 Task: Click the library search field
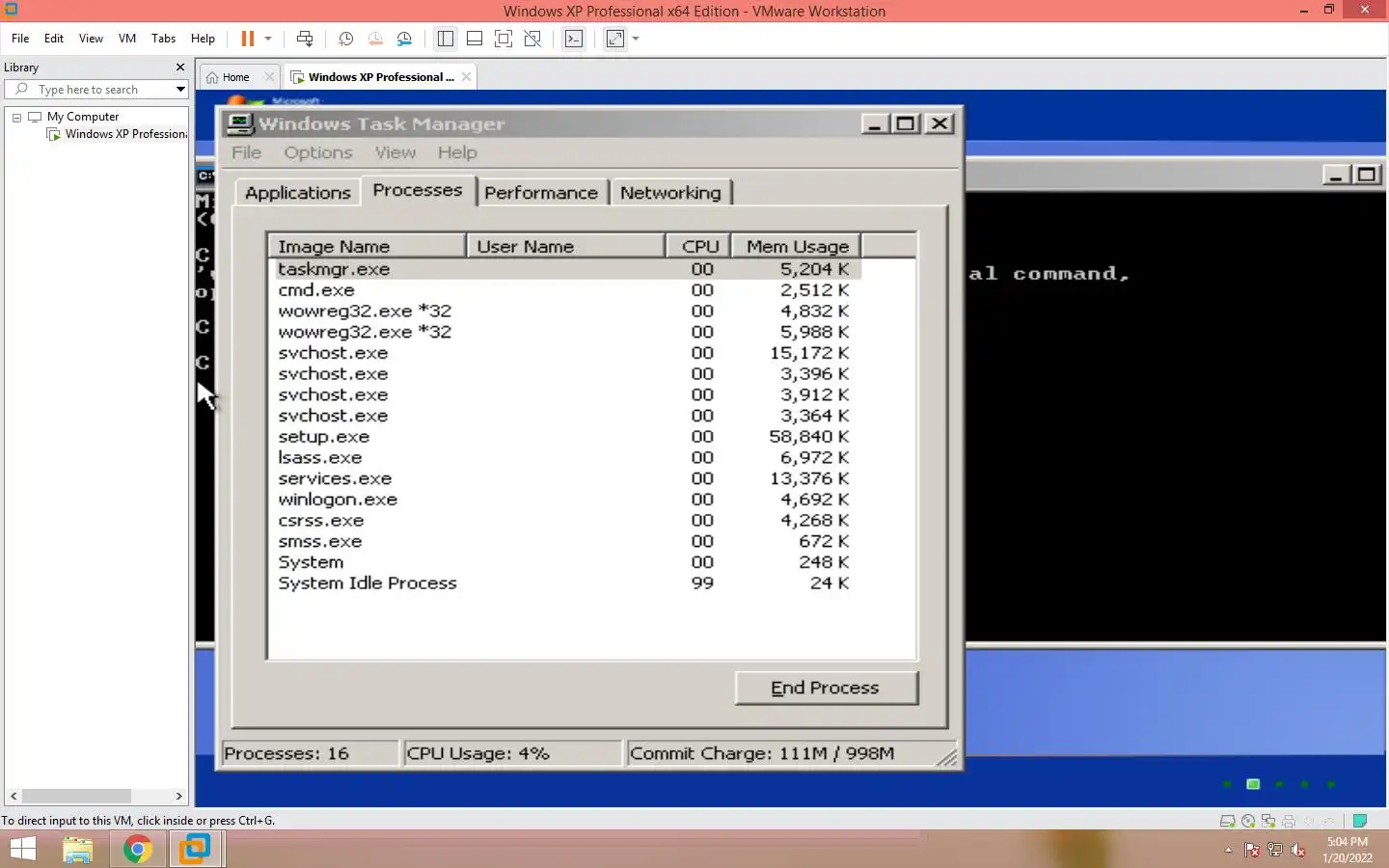point(93,90)
